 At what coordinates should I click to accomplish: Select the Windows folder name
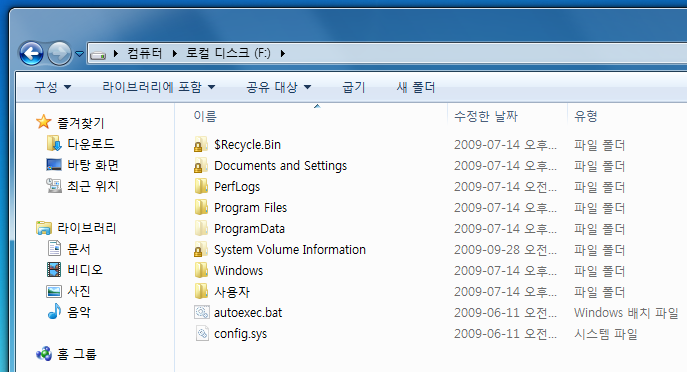pos(238,271)
